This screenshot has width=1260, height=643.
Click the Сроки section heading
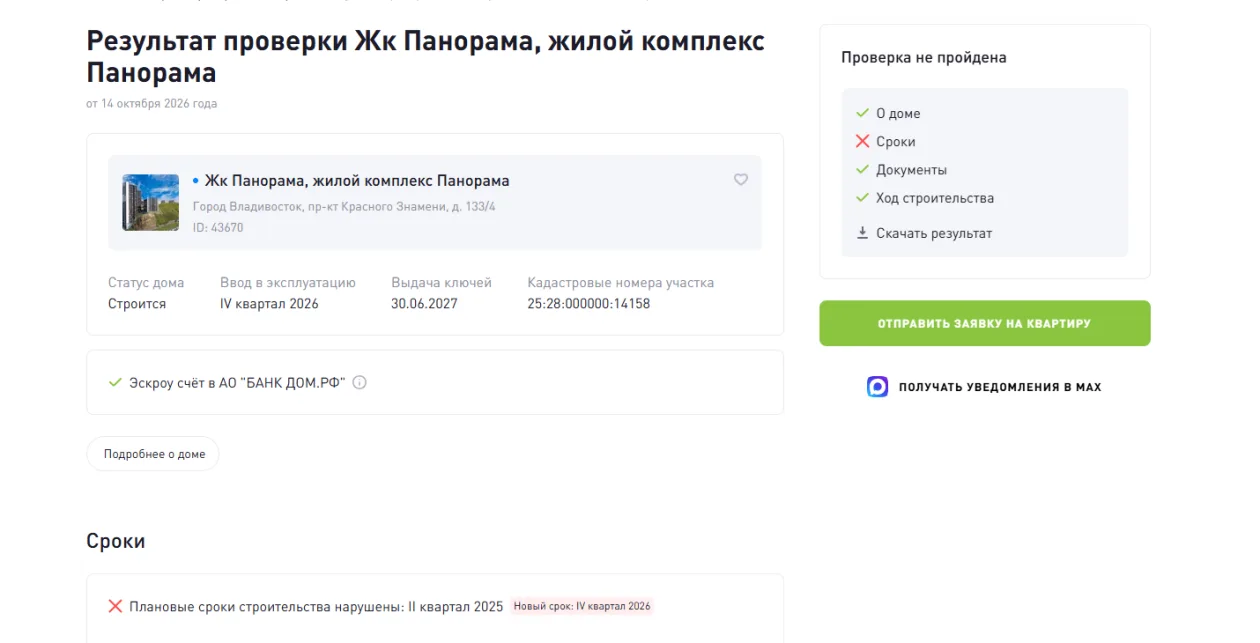coord(116,541)
